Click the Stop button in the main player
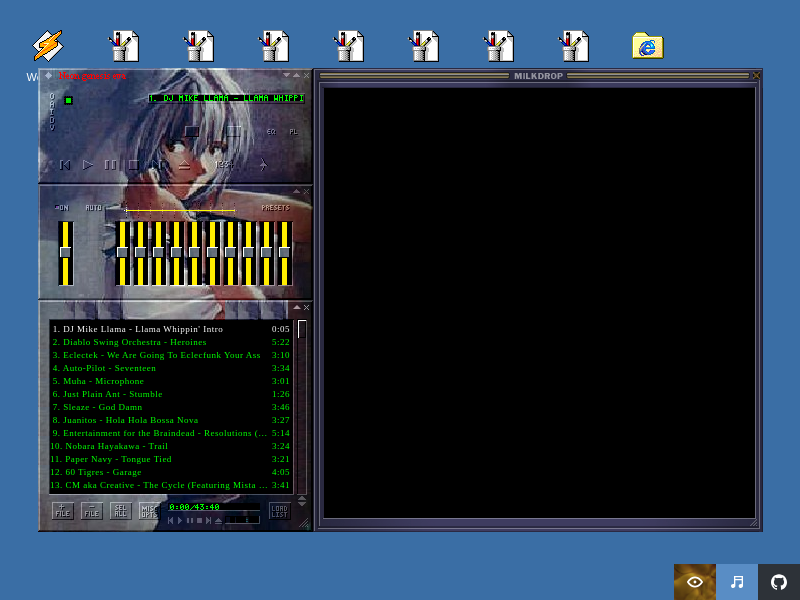This screenshot has width=800, height=600. (x=133, y=165)
